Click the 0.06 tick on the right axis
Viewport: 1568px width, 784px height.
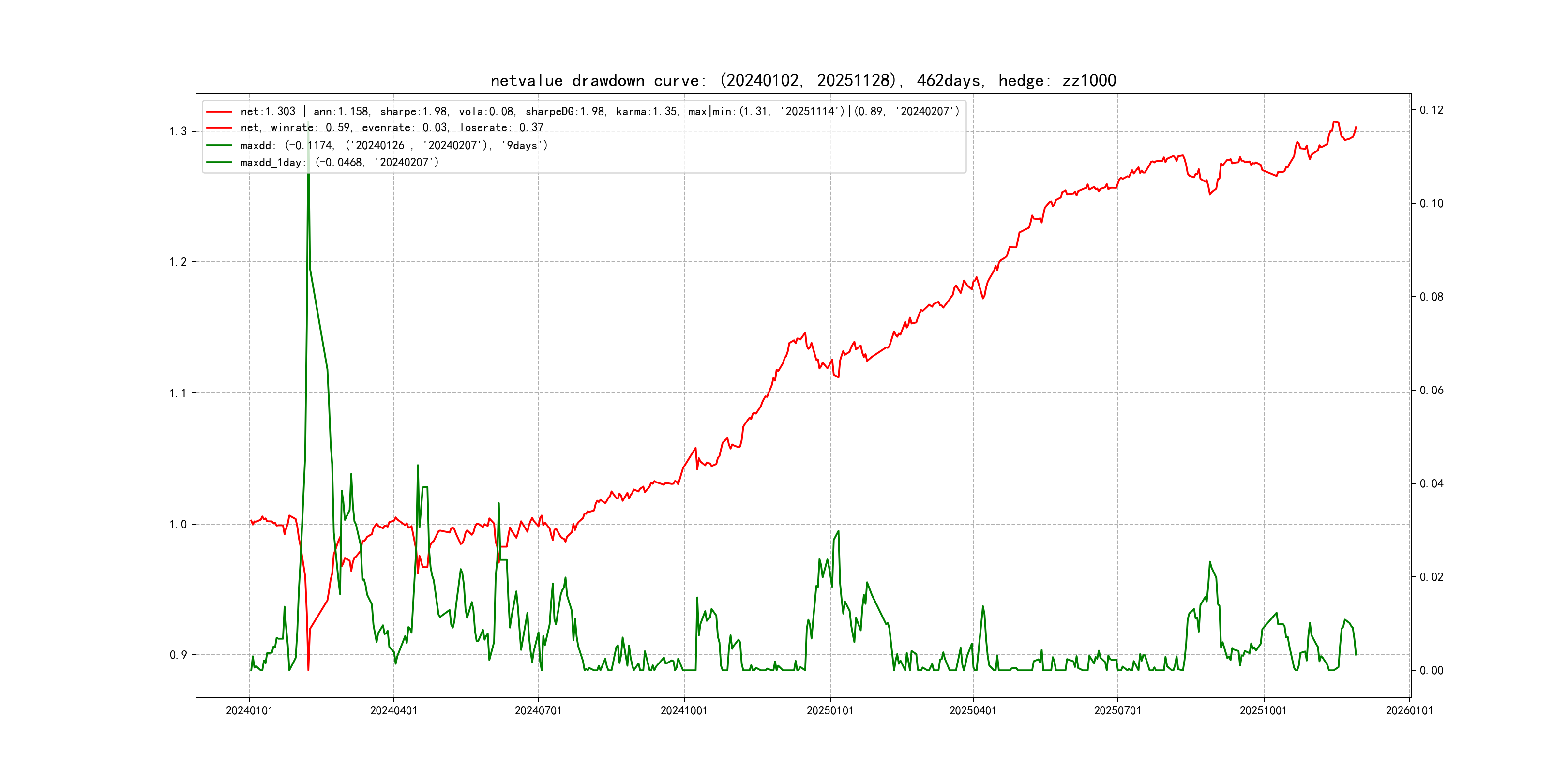click(1431, 390)
